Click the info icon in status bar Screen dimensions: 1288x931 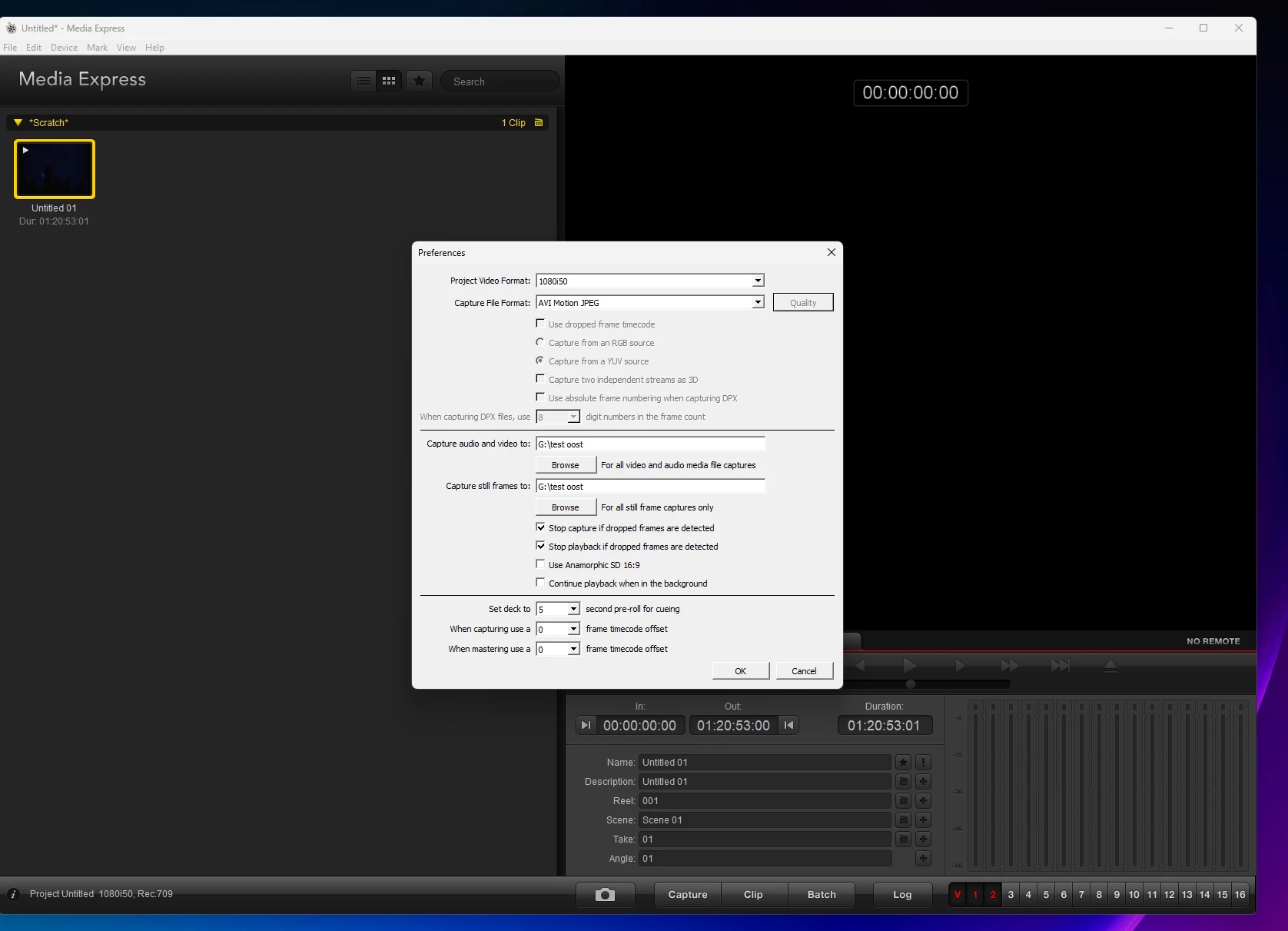tap(13, 894)
